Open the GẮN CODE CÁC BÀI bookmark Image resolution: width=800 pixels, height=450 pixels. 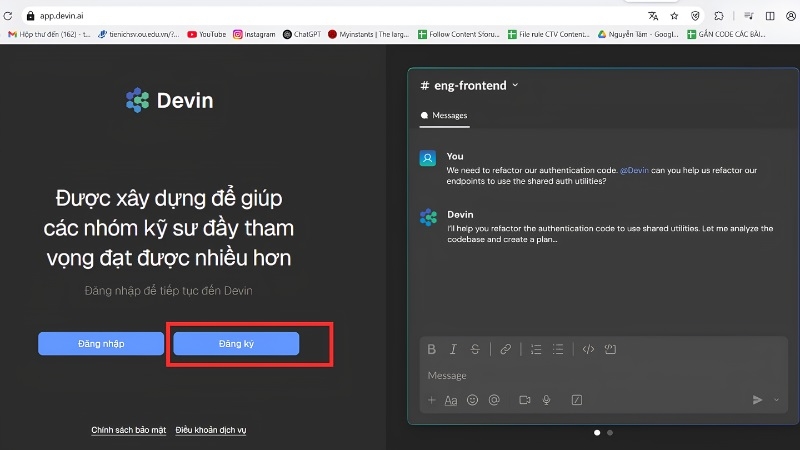(x=727, y=34)
